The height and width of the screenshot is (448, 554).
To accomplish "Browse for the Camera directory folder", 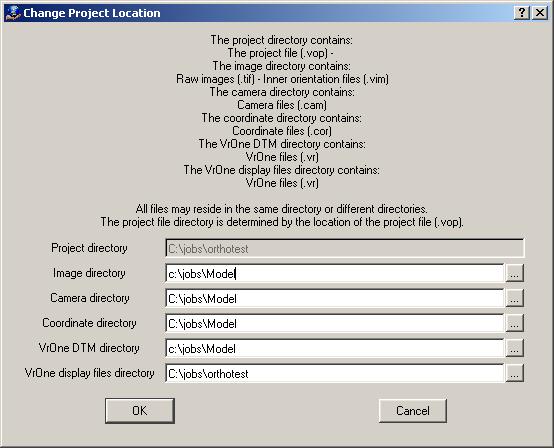I will click(x=514, y=298).
